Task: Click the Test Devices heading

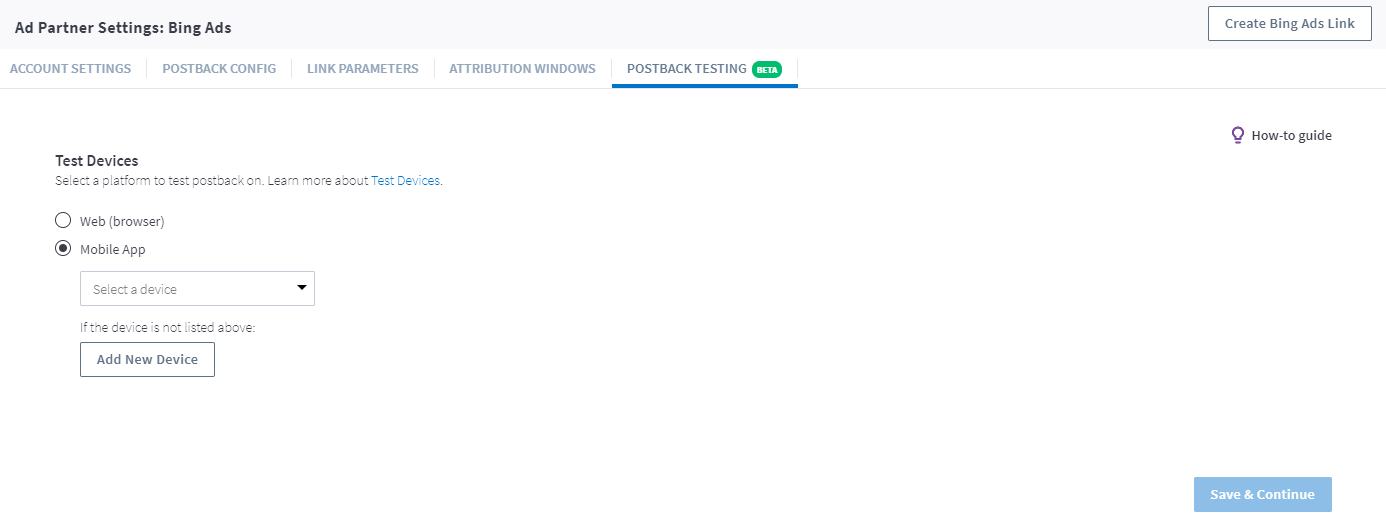Action: pos(96,160)
